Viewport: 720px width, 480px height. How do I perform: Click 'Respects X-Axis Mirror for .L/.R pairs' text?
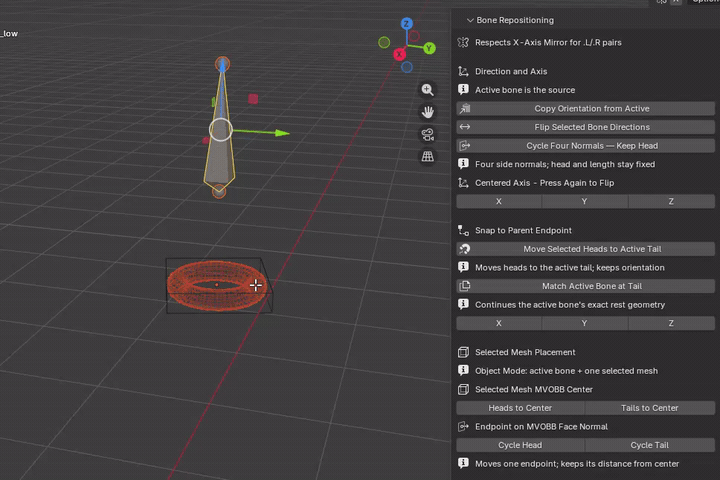548,42
